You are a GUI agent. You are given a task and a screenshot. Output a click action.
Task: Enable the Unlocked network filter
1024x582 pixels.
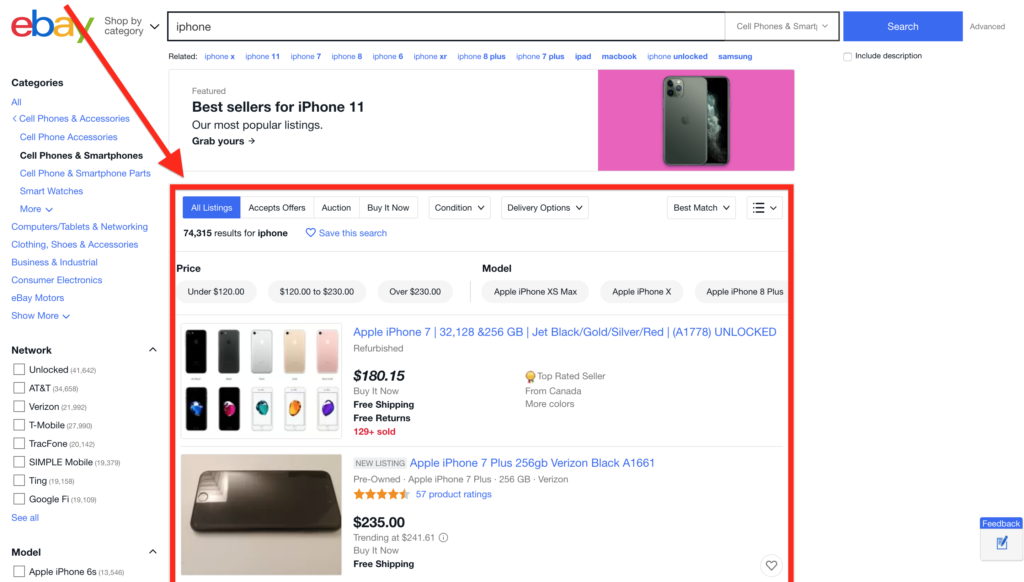click(19, 370)
